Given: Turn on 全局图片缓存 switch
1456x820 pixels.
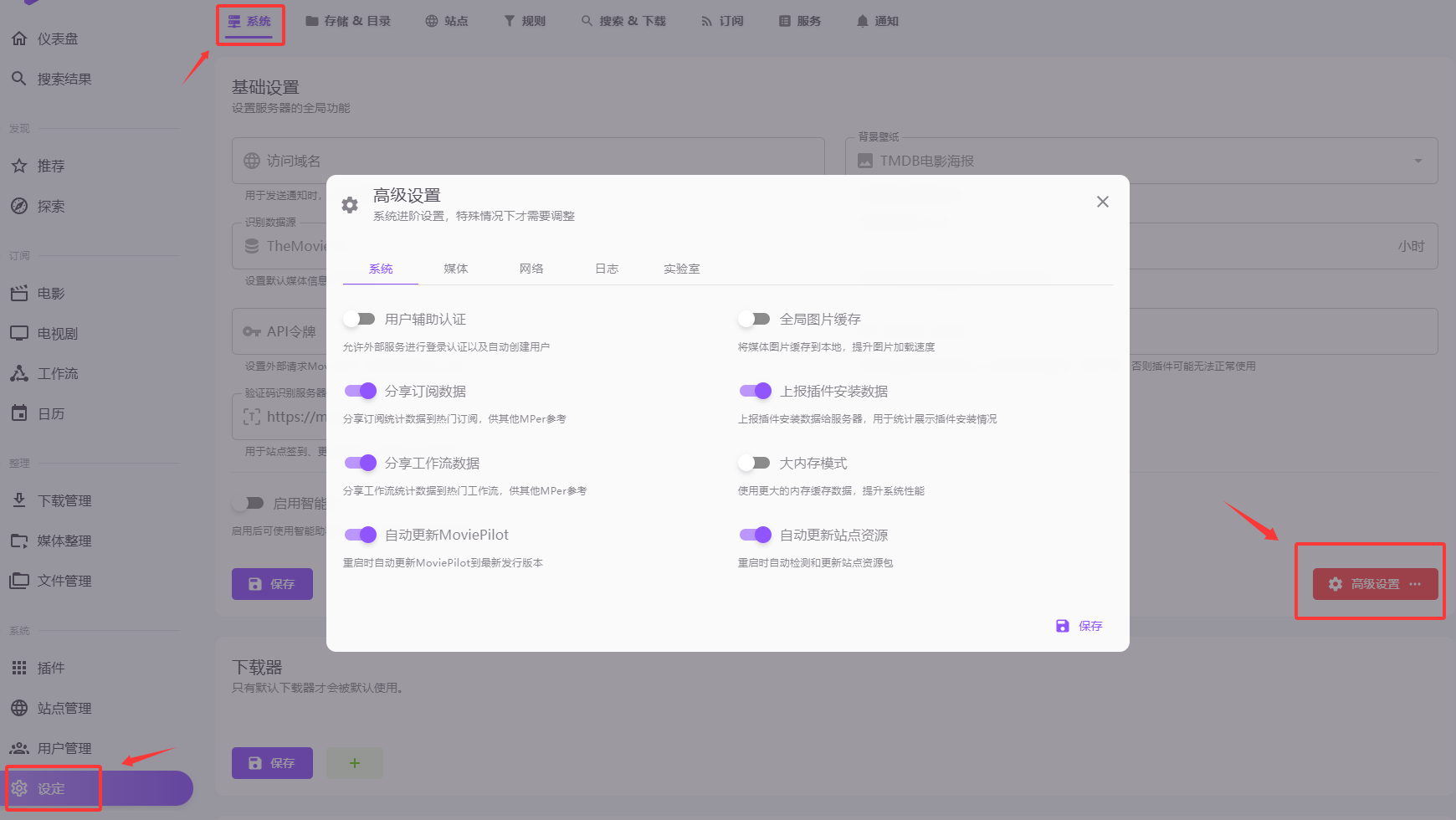Looking at the screenshot, I should [755, 319].
